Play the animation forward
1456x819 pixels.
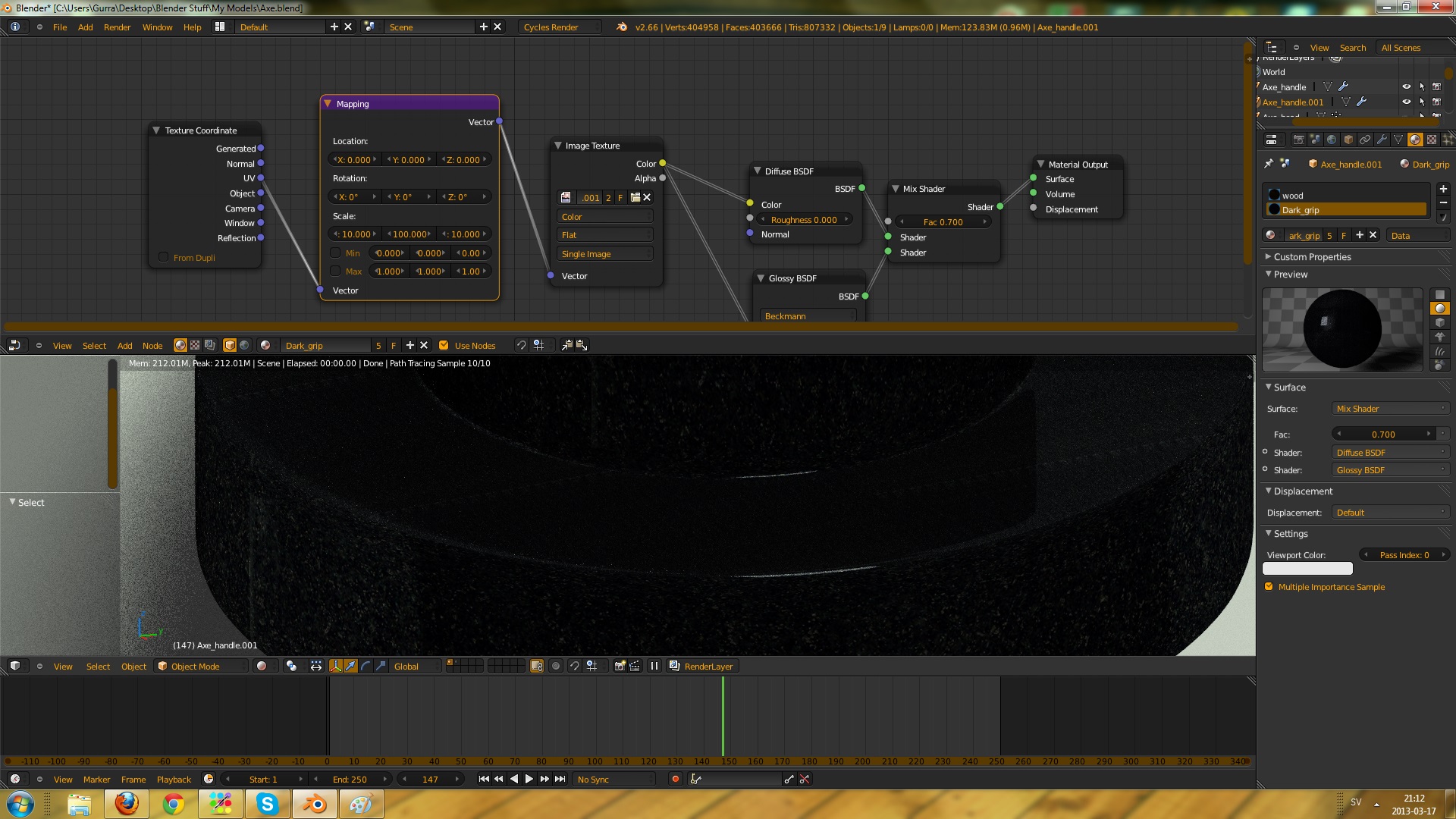coord(529,779)
